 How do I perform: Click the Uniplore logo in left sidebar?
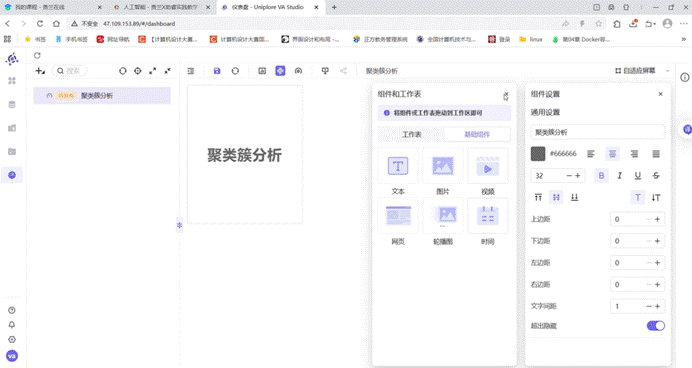12,59
